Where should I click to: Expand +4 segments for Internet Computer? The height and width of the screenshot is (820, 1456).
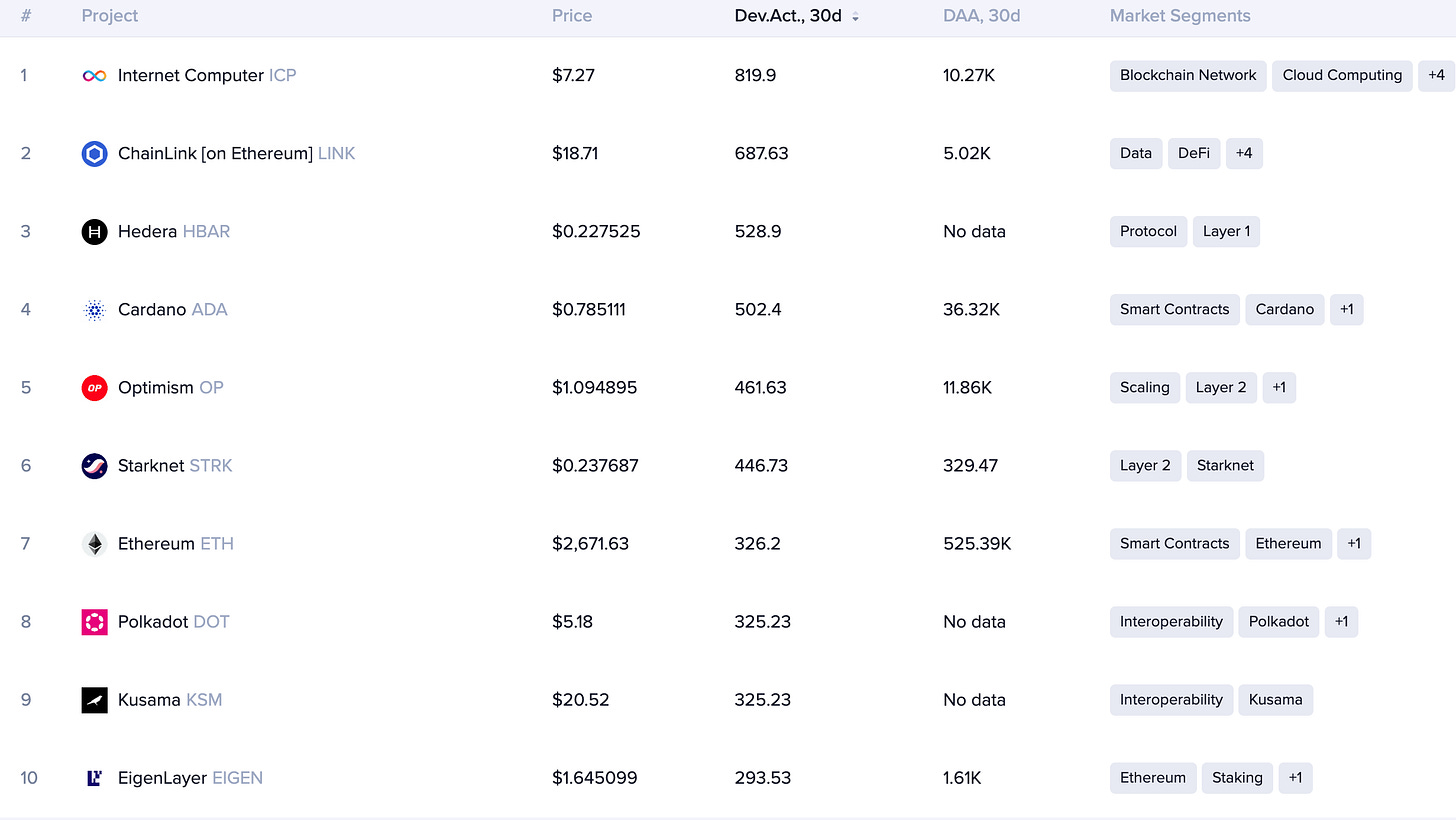1436,76
